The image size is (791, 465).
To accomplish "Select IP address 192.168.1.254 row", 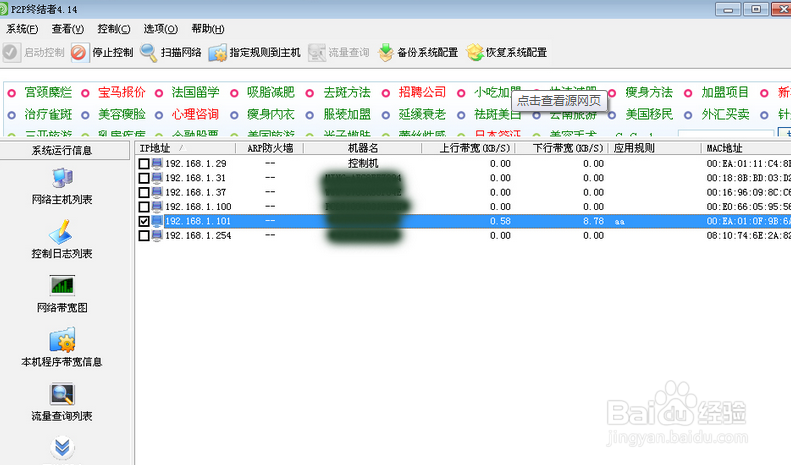I will pos(198,236).
